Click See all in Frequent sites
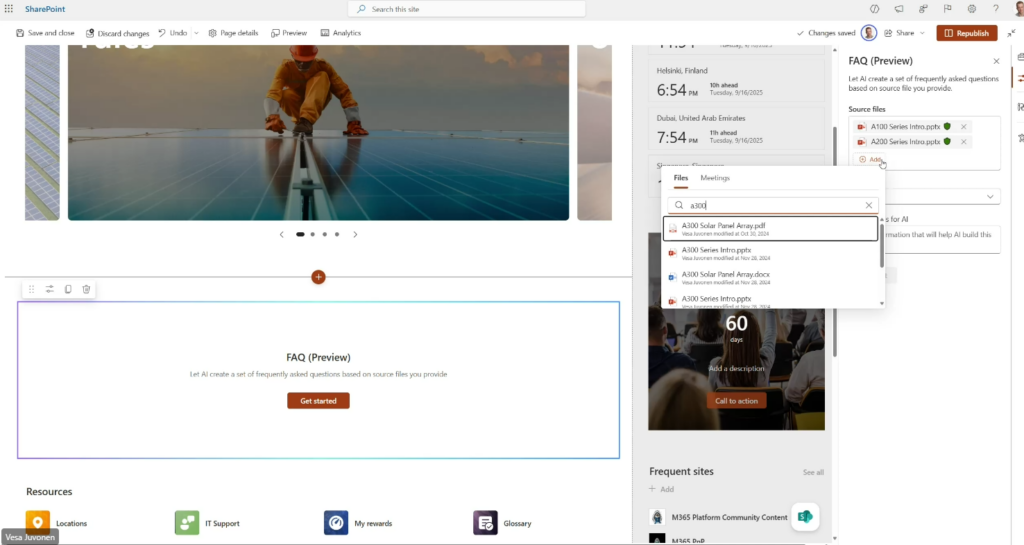Image resolution: width=1024 pixels, height=545 pixels. point(813,472)
